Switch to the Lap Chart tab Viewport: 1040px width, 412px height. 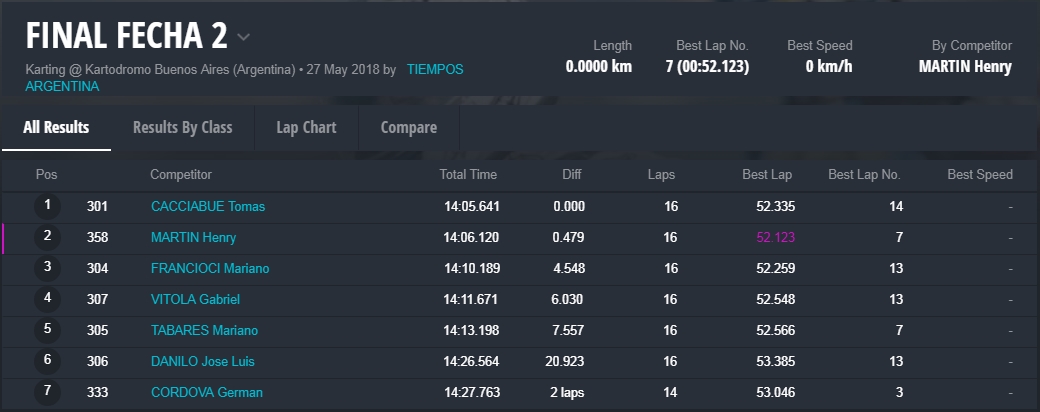tap(306, 127)
